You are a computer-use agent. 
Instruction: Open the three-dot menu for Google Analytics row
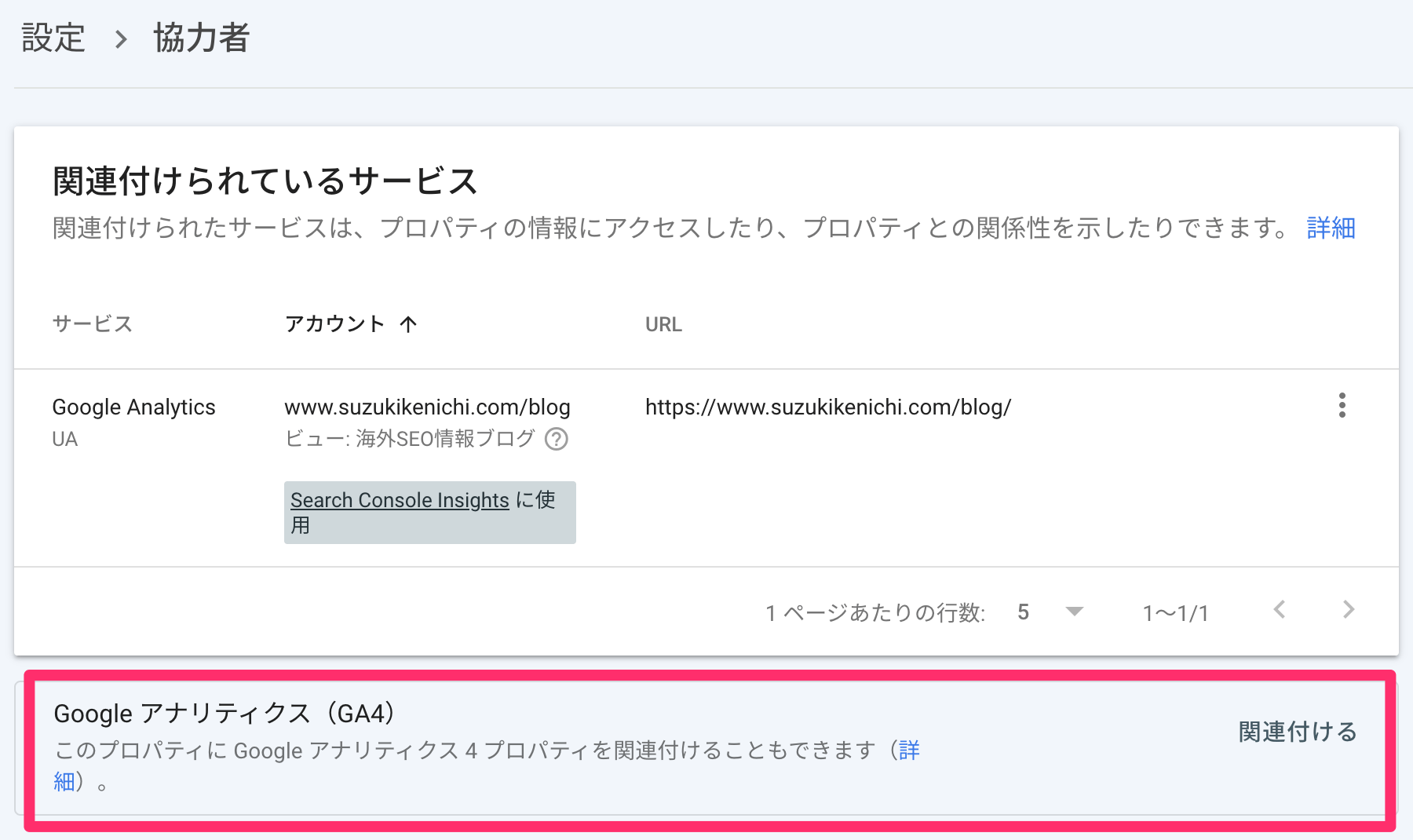click(1342, 406)
